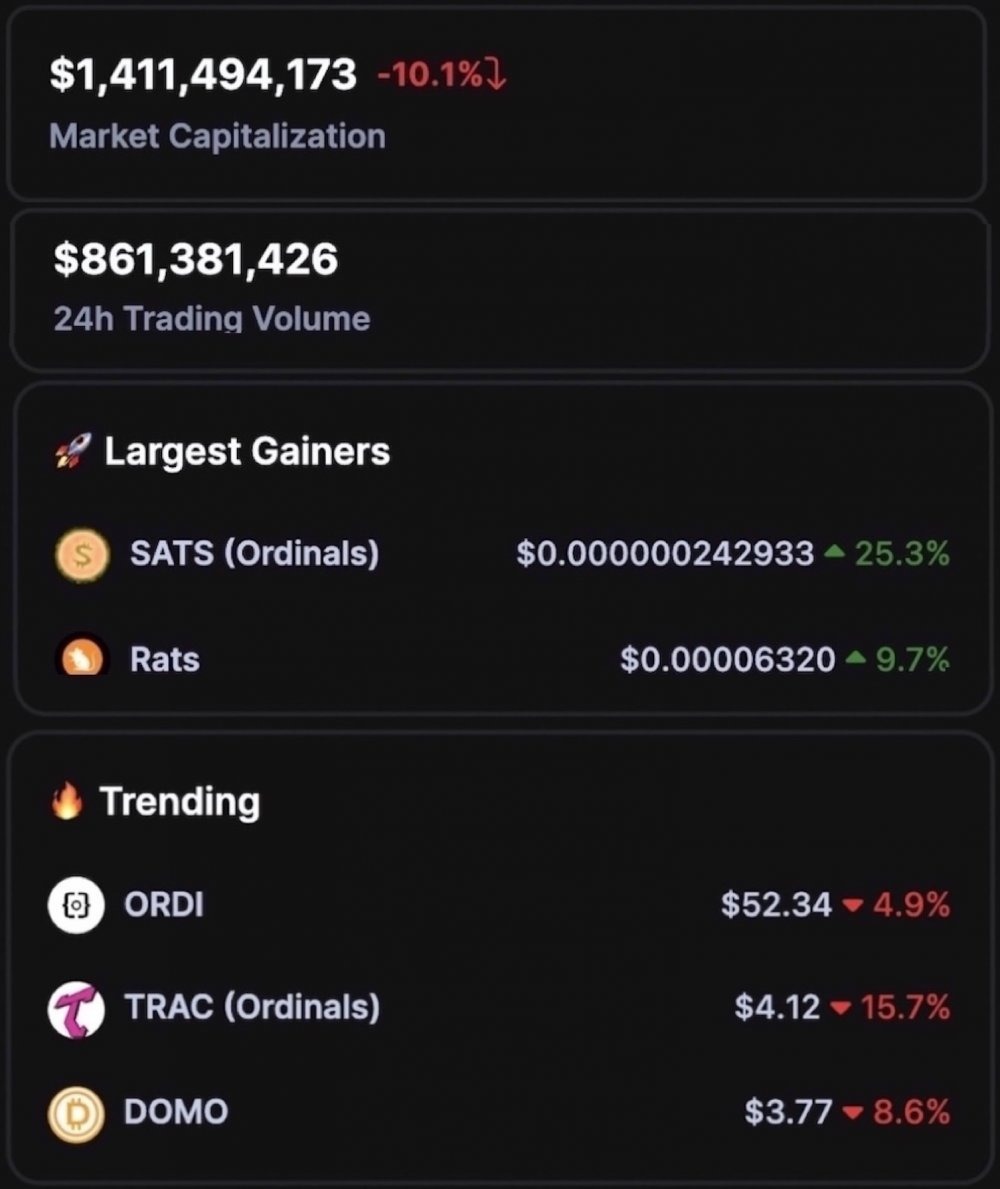This screenshot has width=1000, height=1189.
Task: Click the SATS (Ordinals) coin icon
Action: point(82,554)
